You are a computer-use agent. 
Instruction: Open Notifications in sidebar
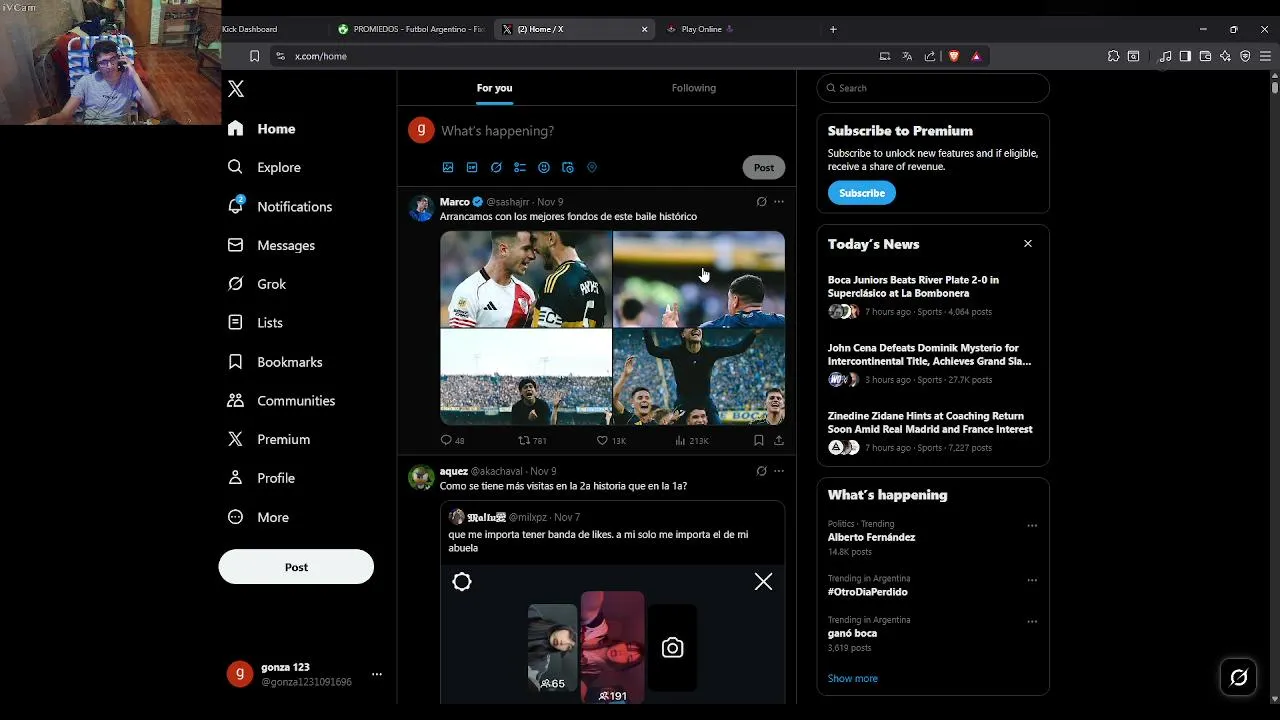(x=280, y=206)
